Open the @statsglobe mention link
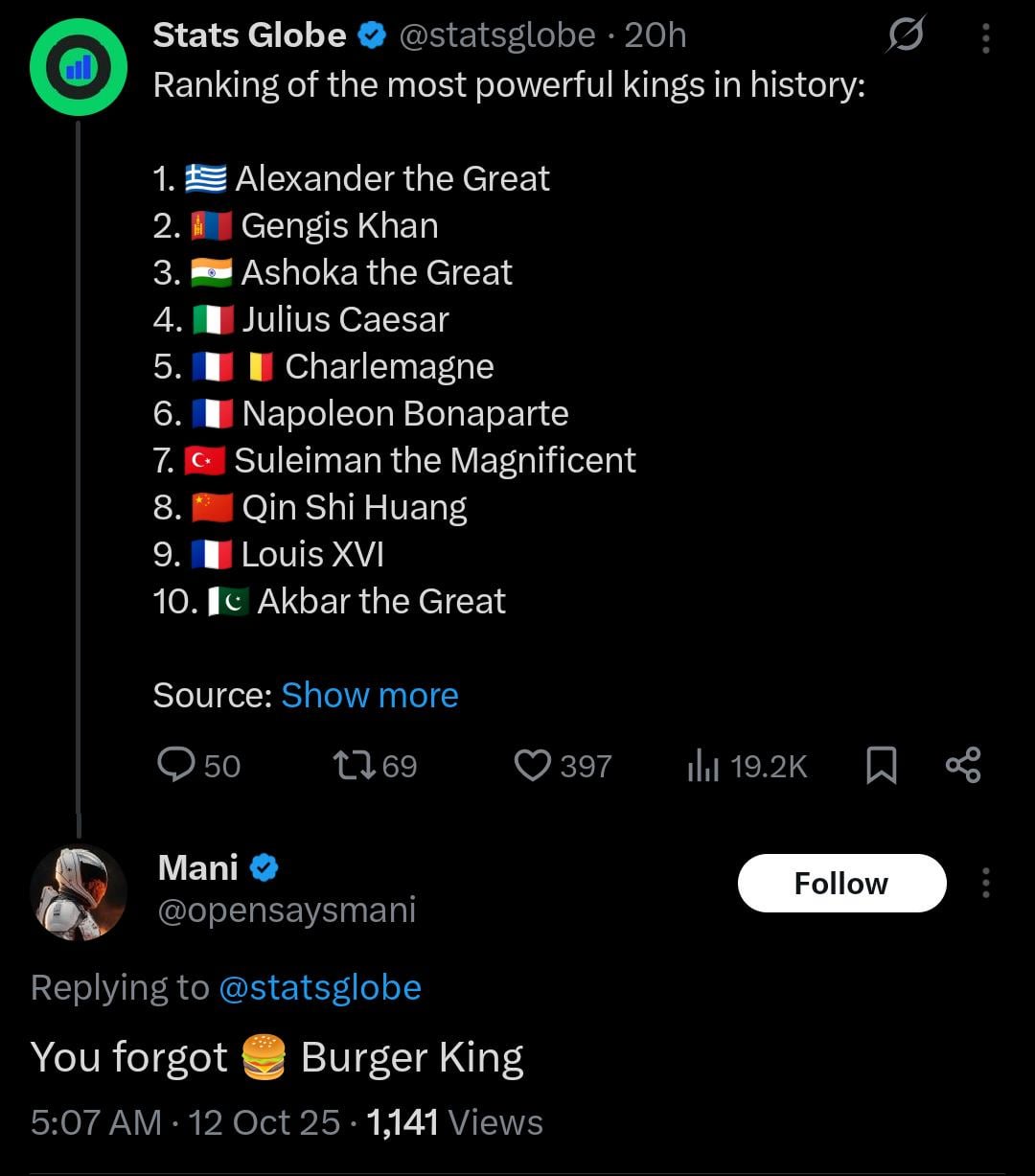This screenshot has width=1035, height=1176. 320,987
